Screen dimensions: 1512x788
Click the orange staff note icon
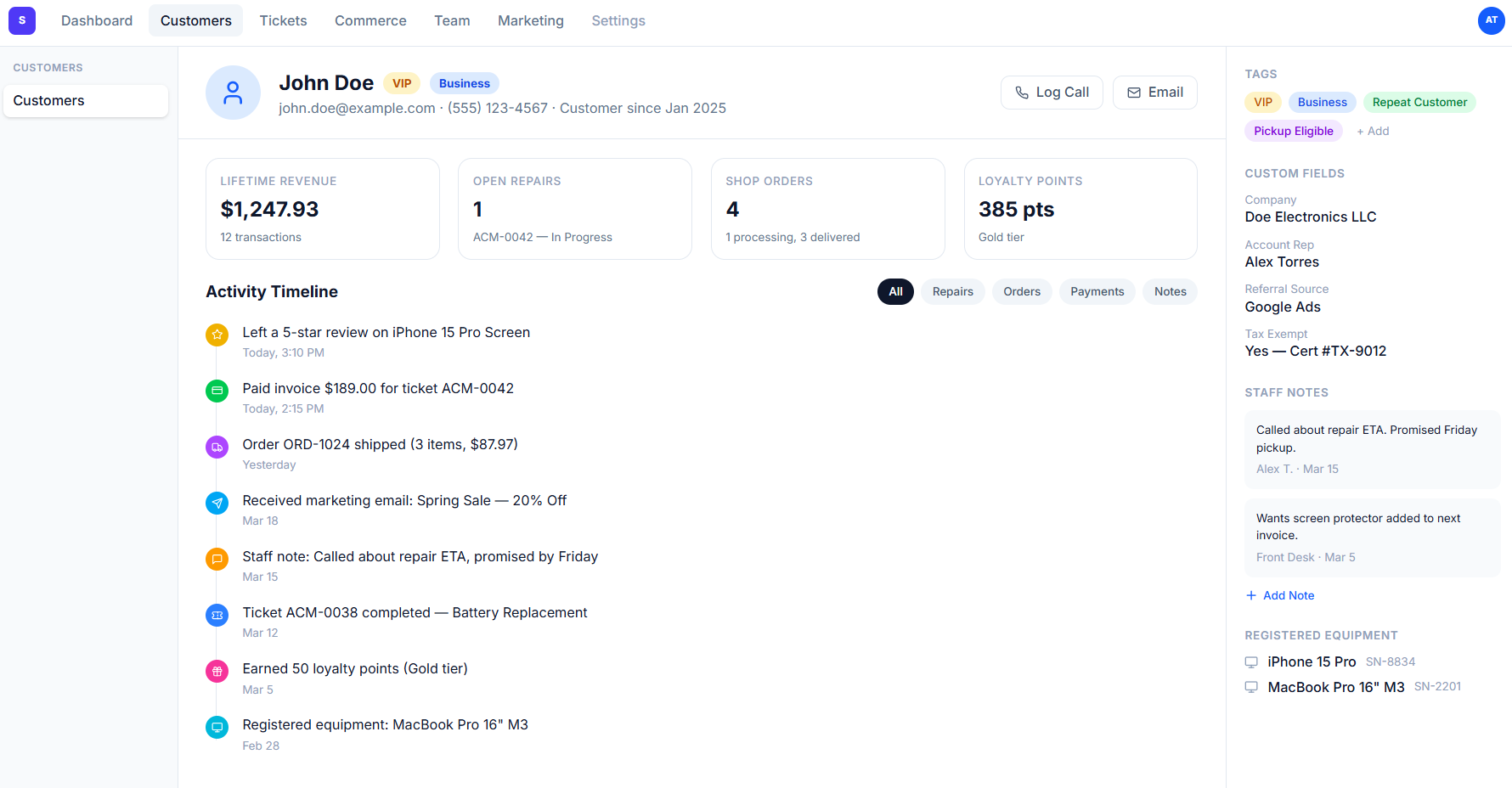pos(217,559)
